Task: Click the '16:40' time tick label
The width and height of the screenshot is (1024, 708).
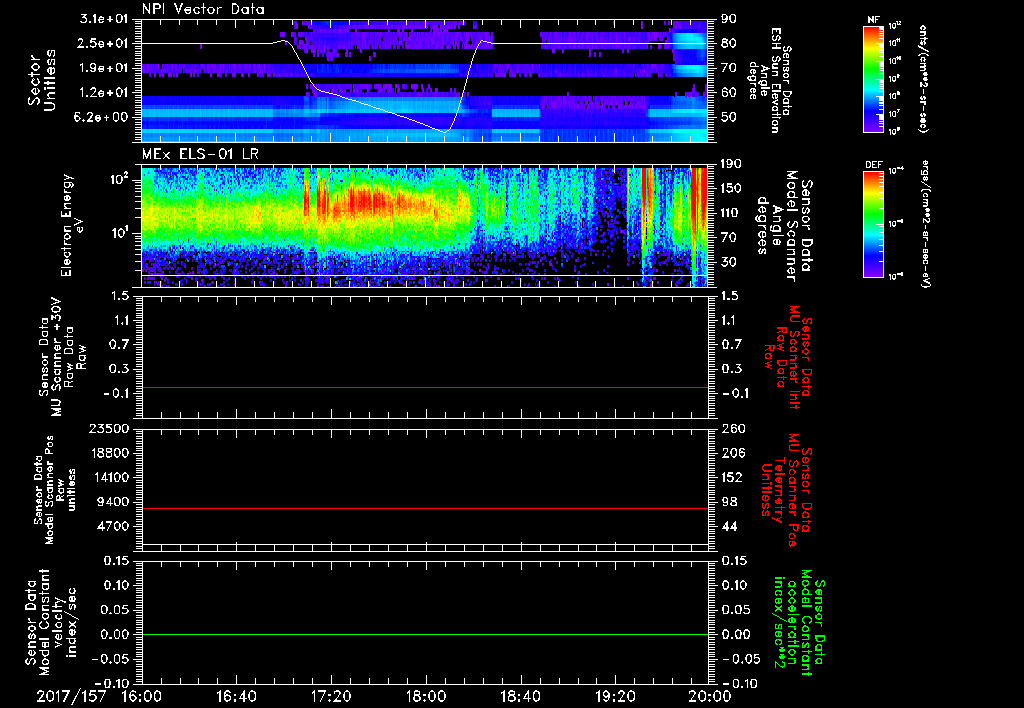Action: coord(236,696)
